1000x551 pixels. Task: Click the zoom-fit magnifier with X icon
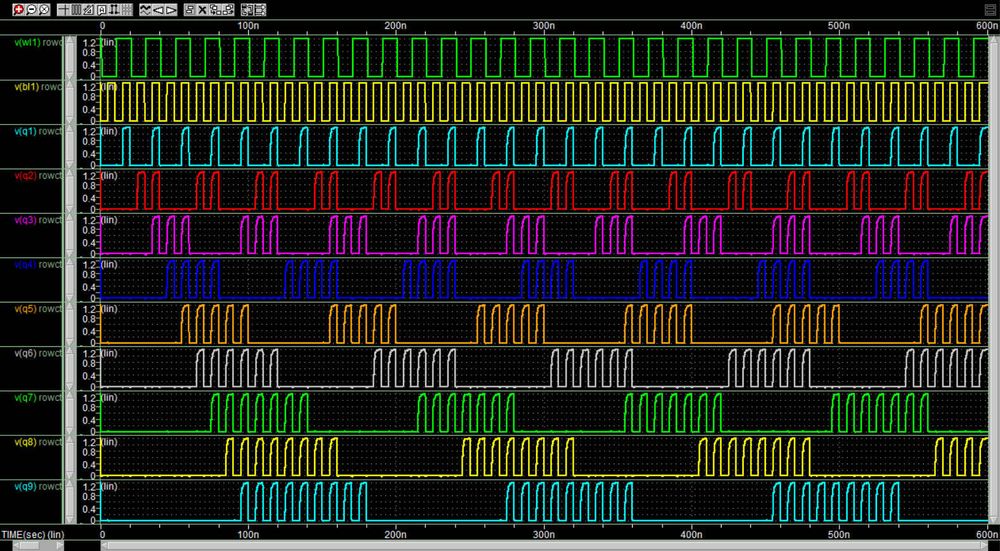click(x=44, y=9)
